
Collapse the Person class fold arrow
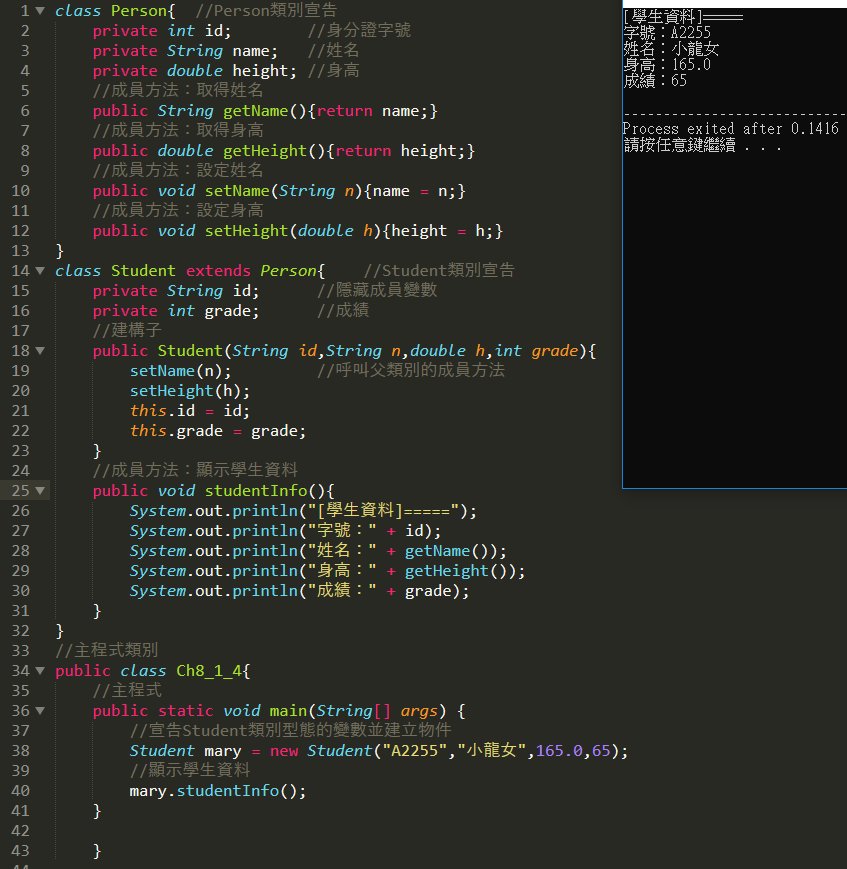40,11
